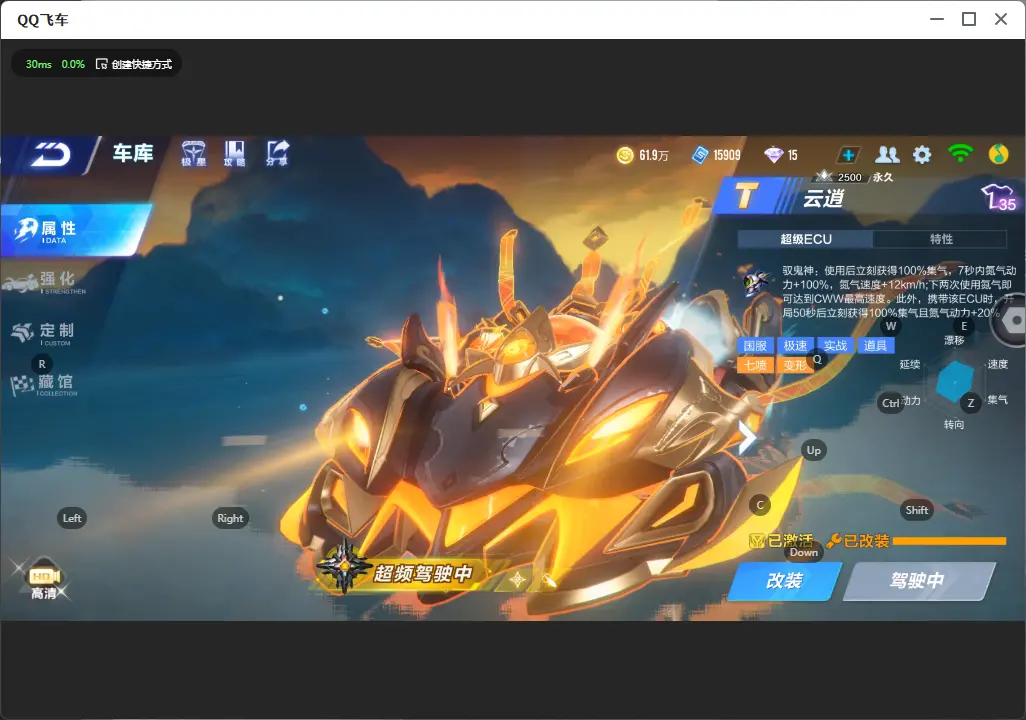Screen dimensions: 1026x720
Task: Click the 61.9万 coin amount
Action: pyautogui.click(x=654, y=155)
